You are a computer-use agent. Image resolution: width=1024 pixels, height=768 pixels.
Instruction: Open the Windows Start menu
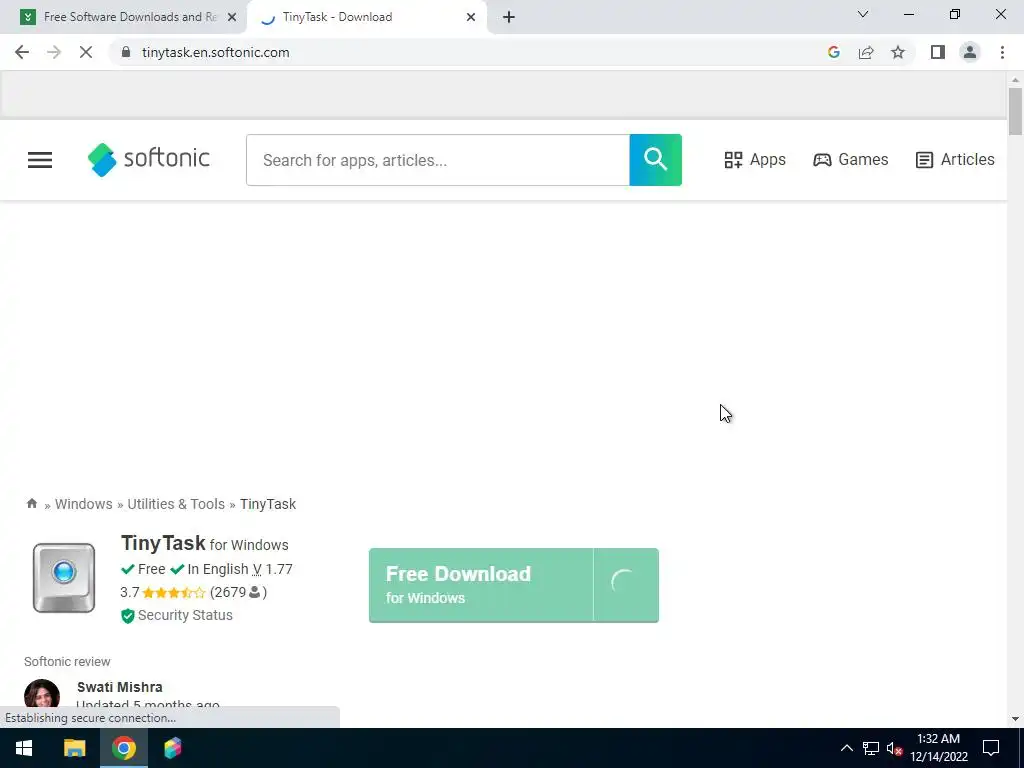24,748
